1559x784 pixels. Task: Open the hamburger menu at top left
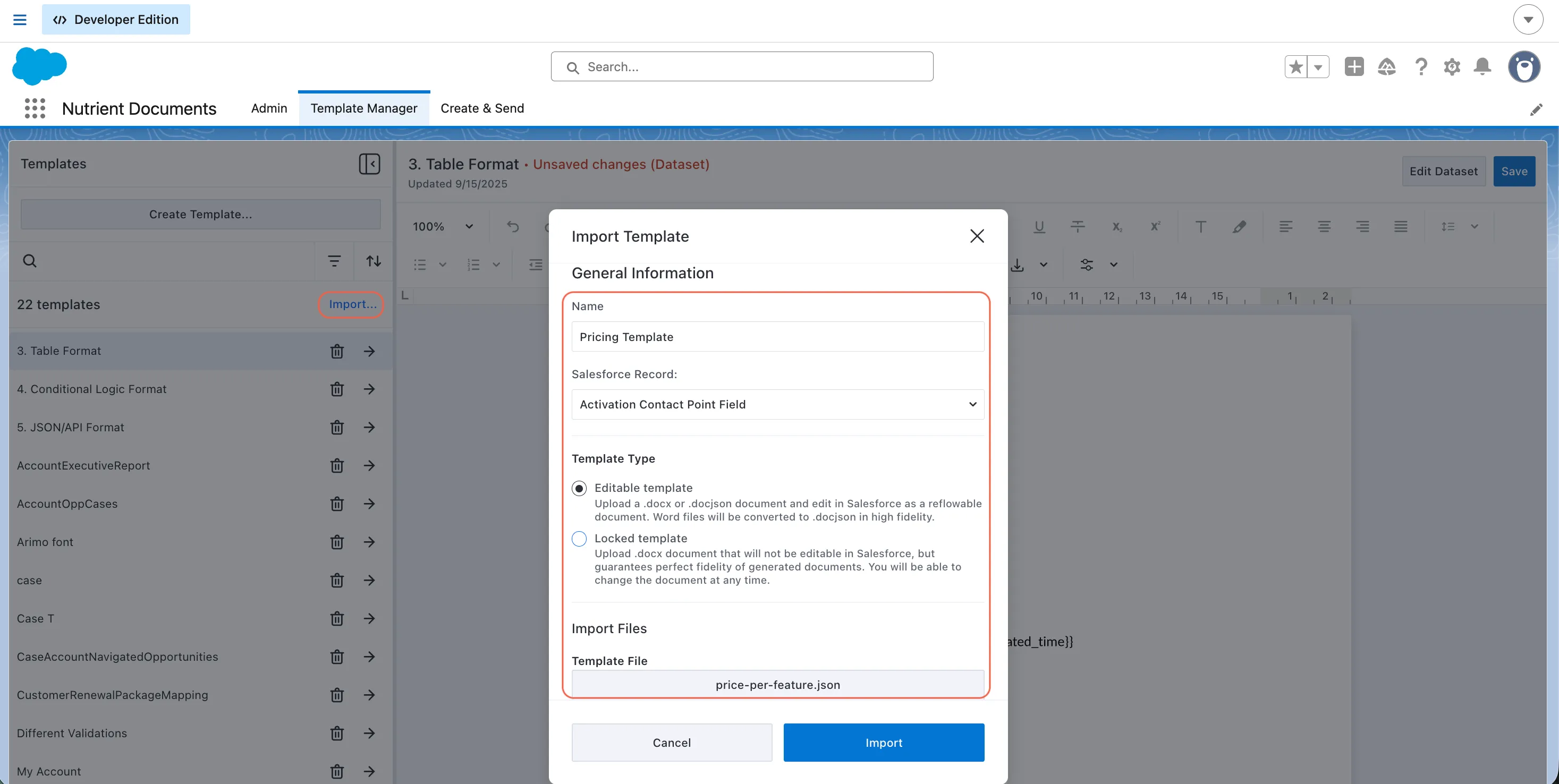pyautogui.click(x=20, y=19)
